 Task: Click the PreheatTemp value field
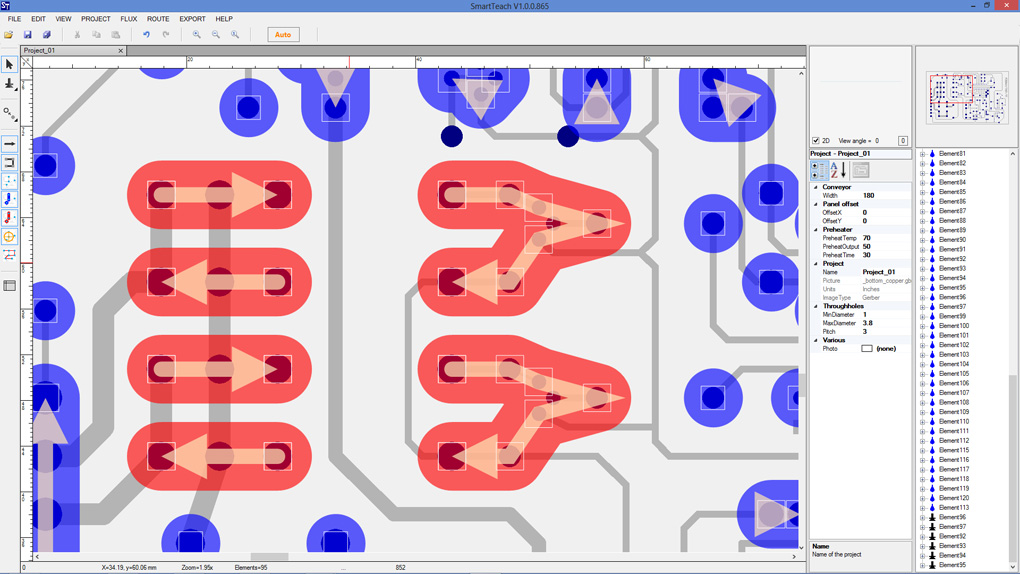885,238
